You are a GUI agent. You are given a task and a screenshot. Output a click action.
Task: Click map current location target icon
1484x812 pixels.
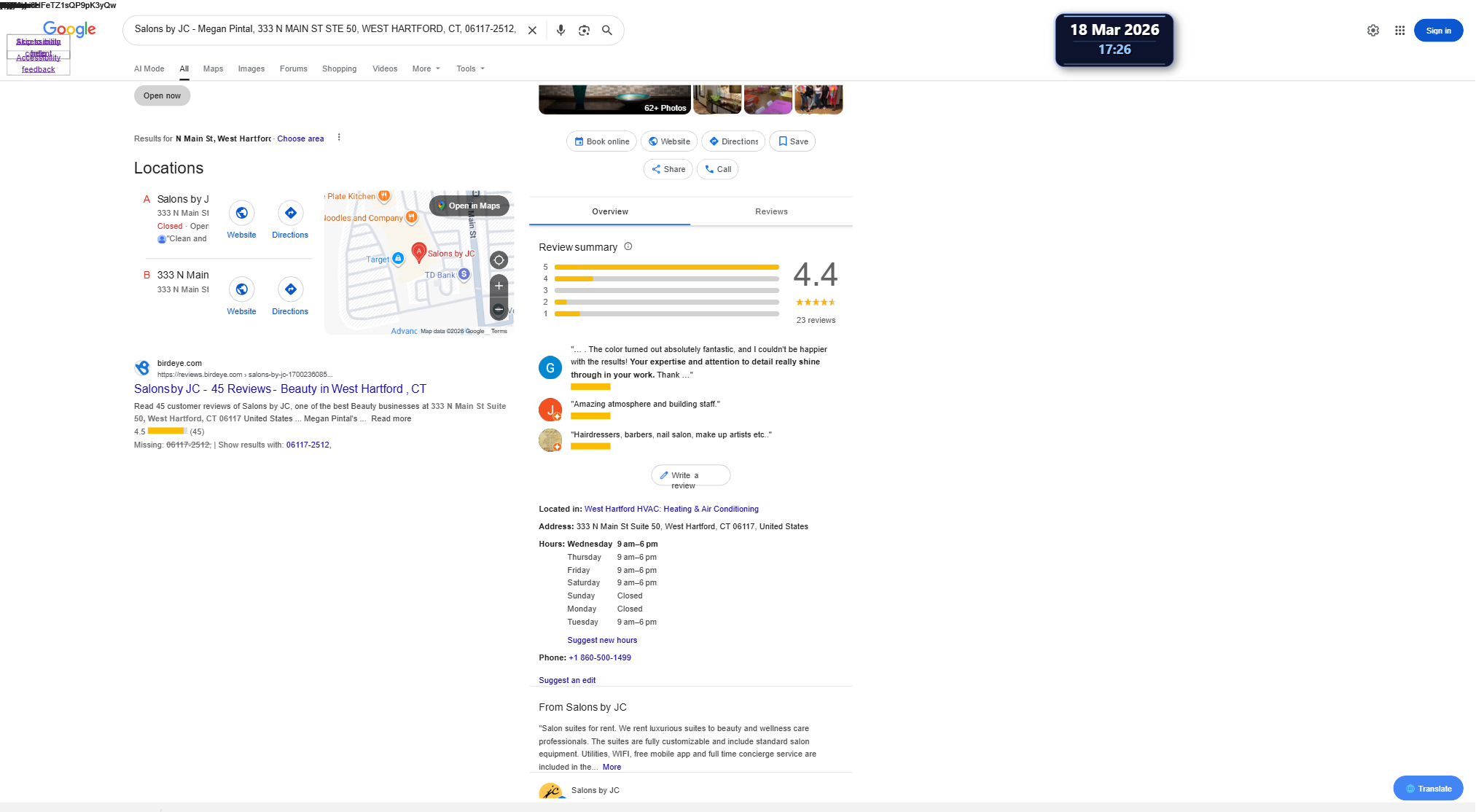coord(499,260)
